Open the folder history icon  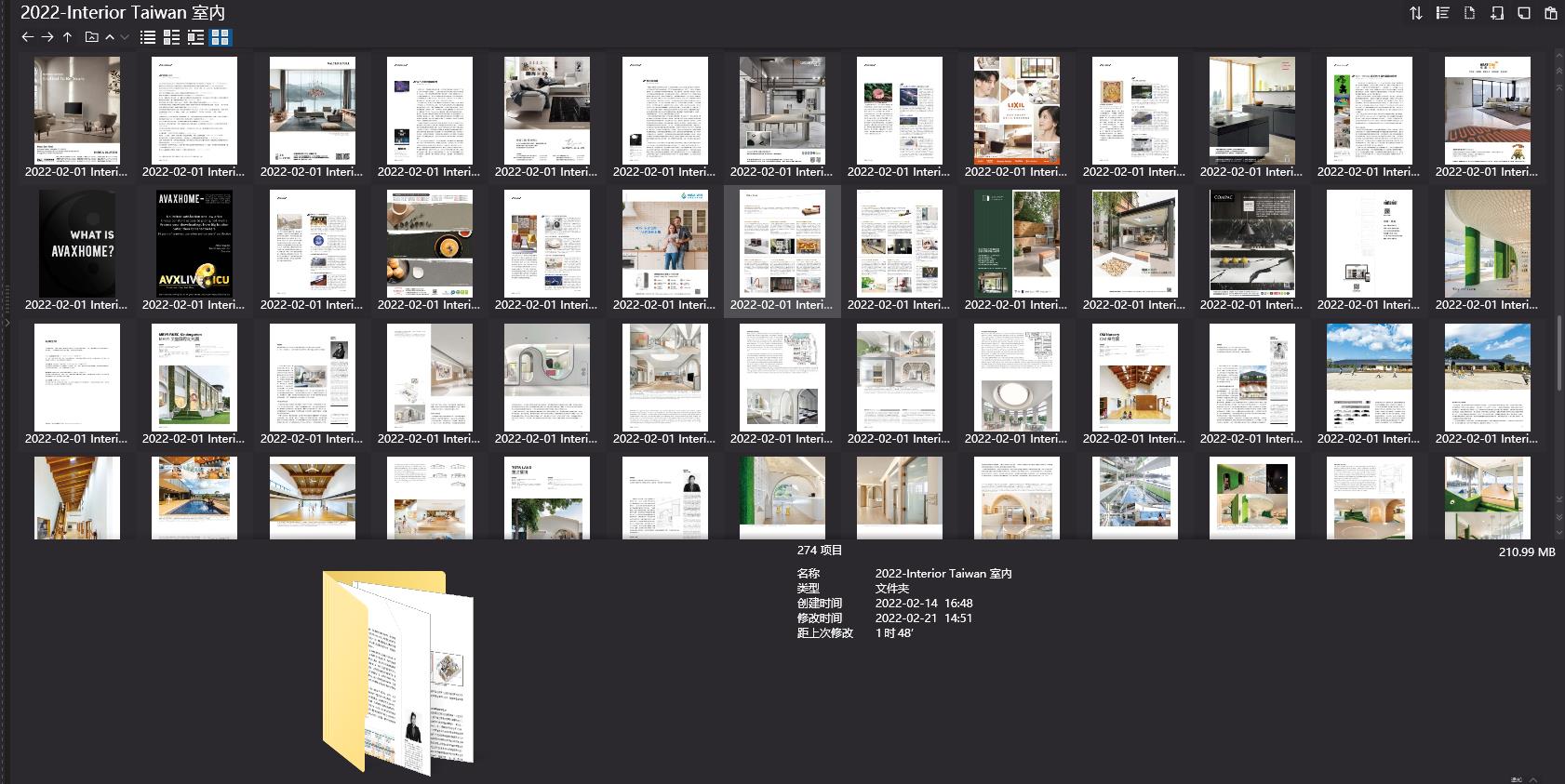click(x=91, y=37)
